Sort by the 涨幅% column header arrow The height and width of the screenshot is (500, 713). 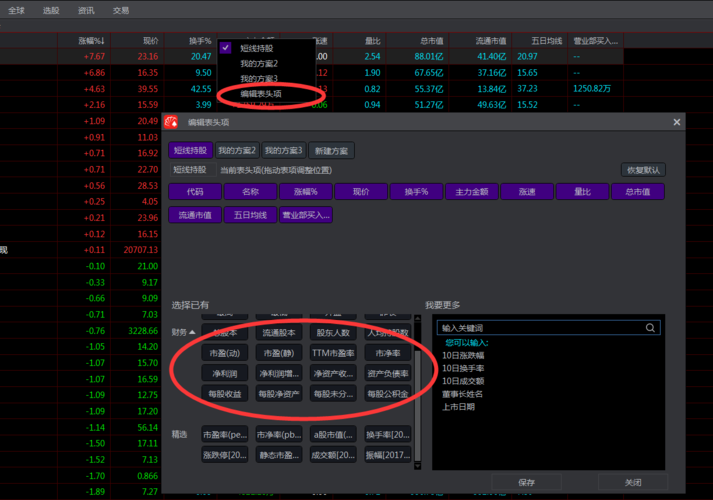coord(102,41)
